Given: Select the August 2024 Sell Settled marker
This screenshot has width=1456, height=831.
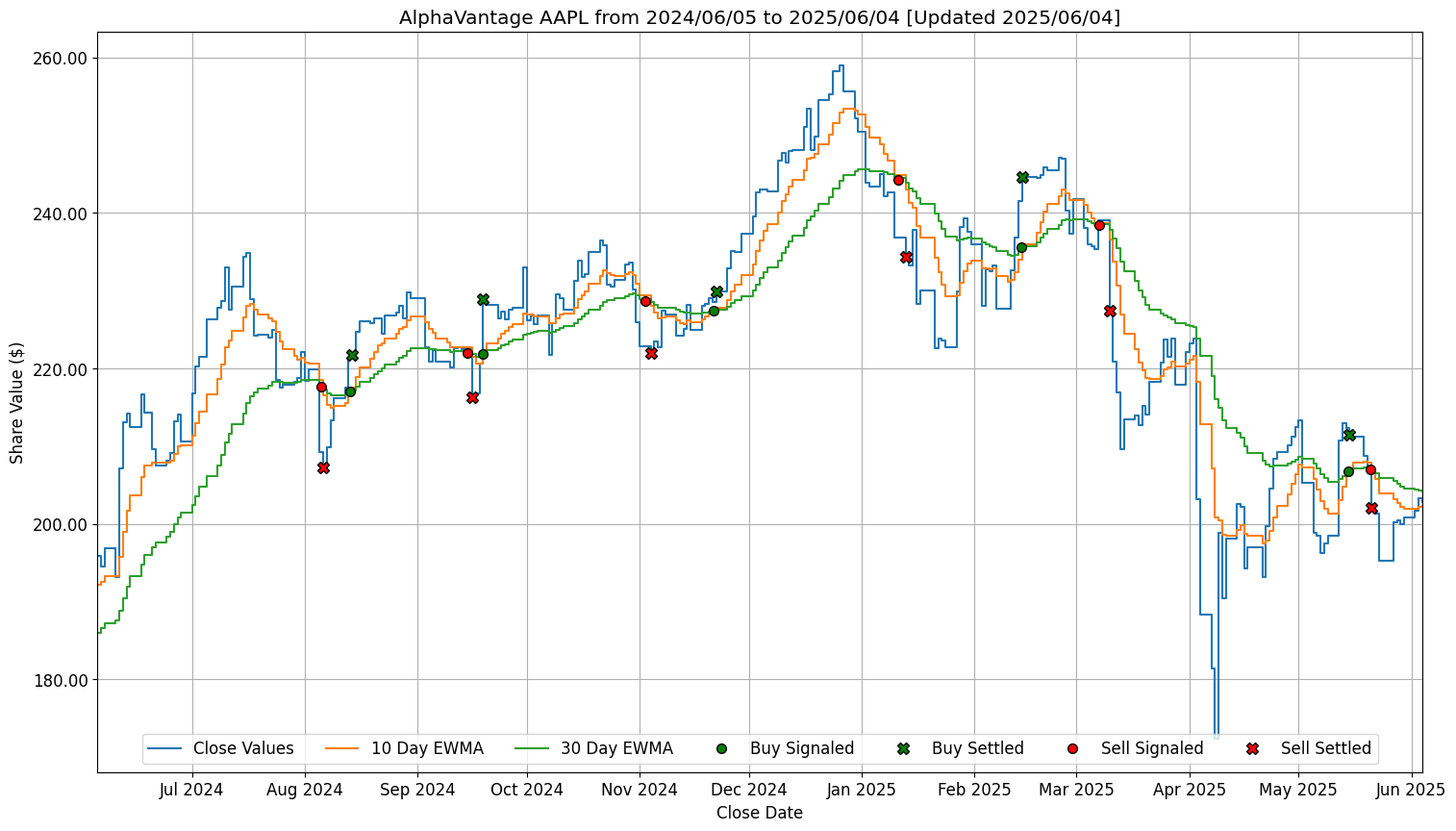Looking at the screenshot, I should pyautogui.click(x=323, y=467).
